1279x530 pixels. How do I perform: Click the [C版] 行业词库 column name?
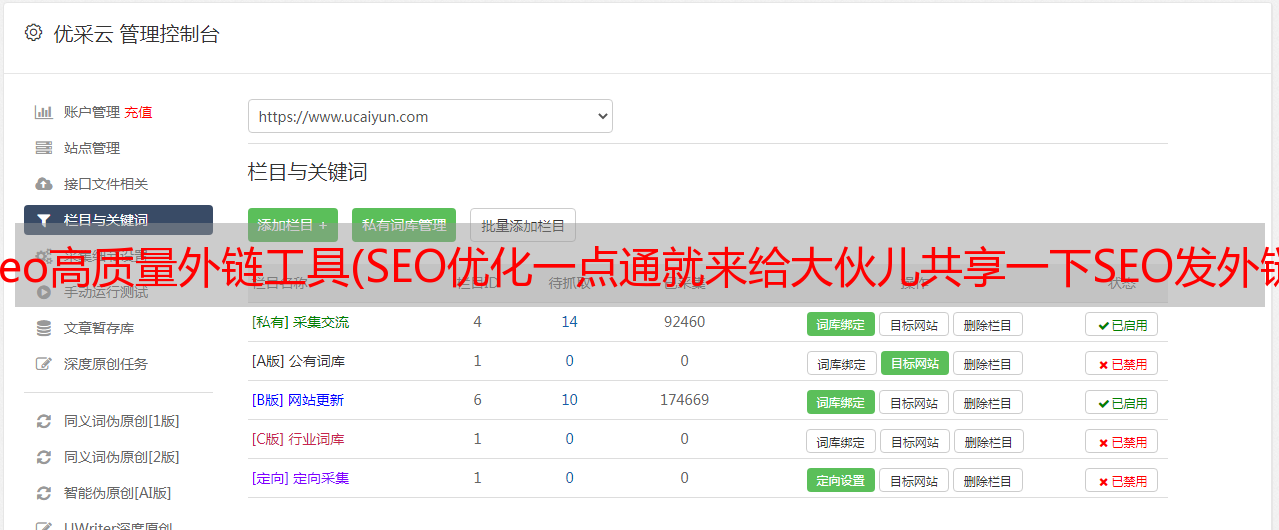(298, 439)
